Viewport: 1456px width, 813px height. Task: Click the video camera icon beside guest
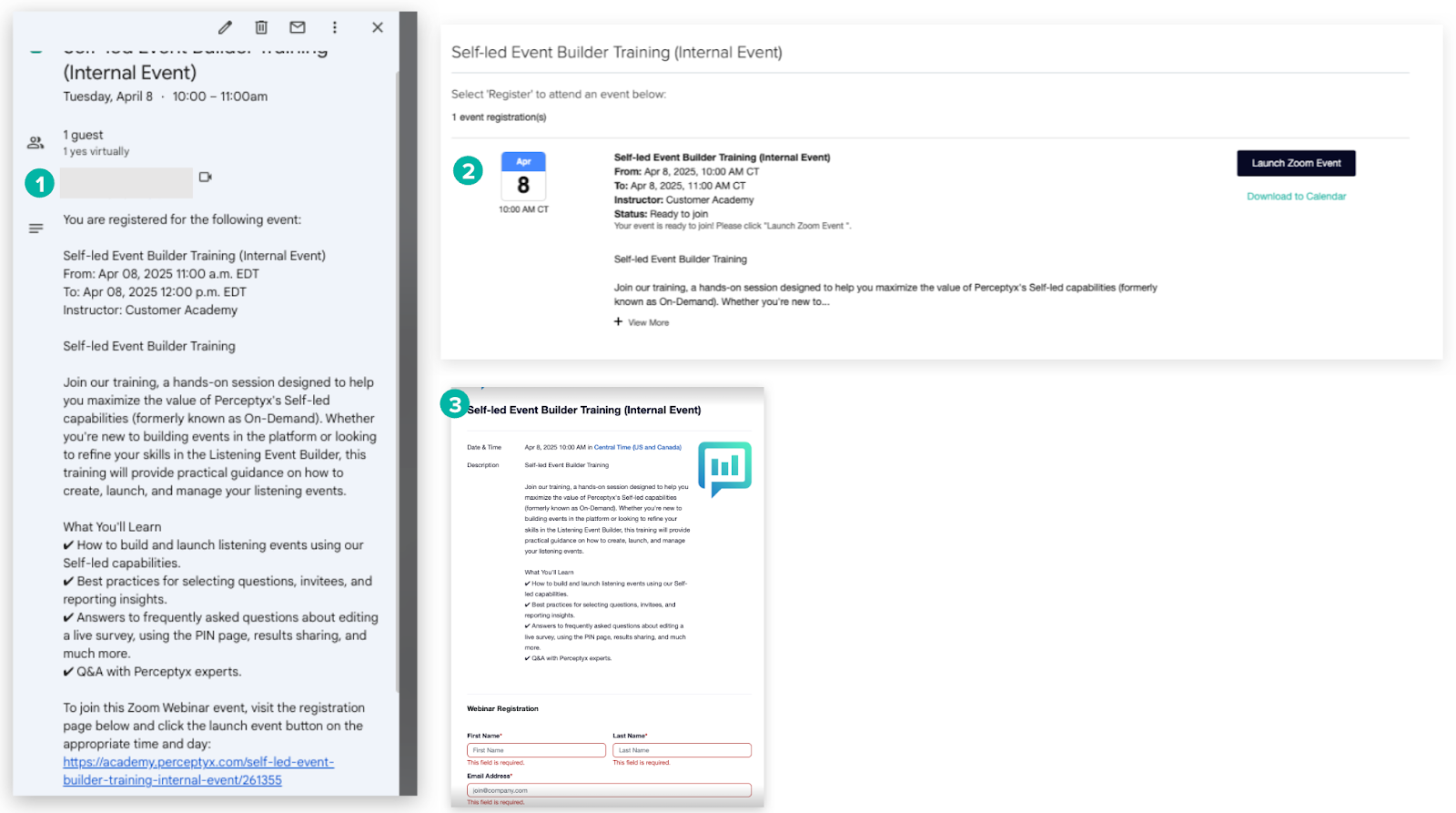pos(206,177)
